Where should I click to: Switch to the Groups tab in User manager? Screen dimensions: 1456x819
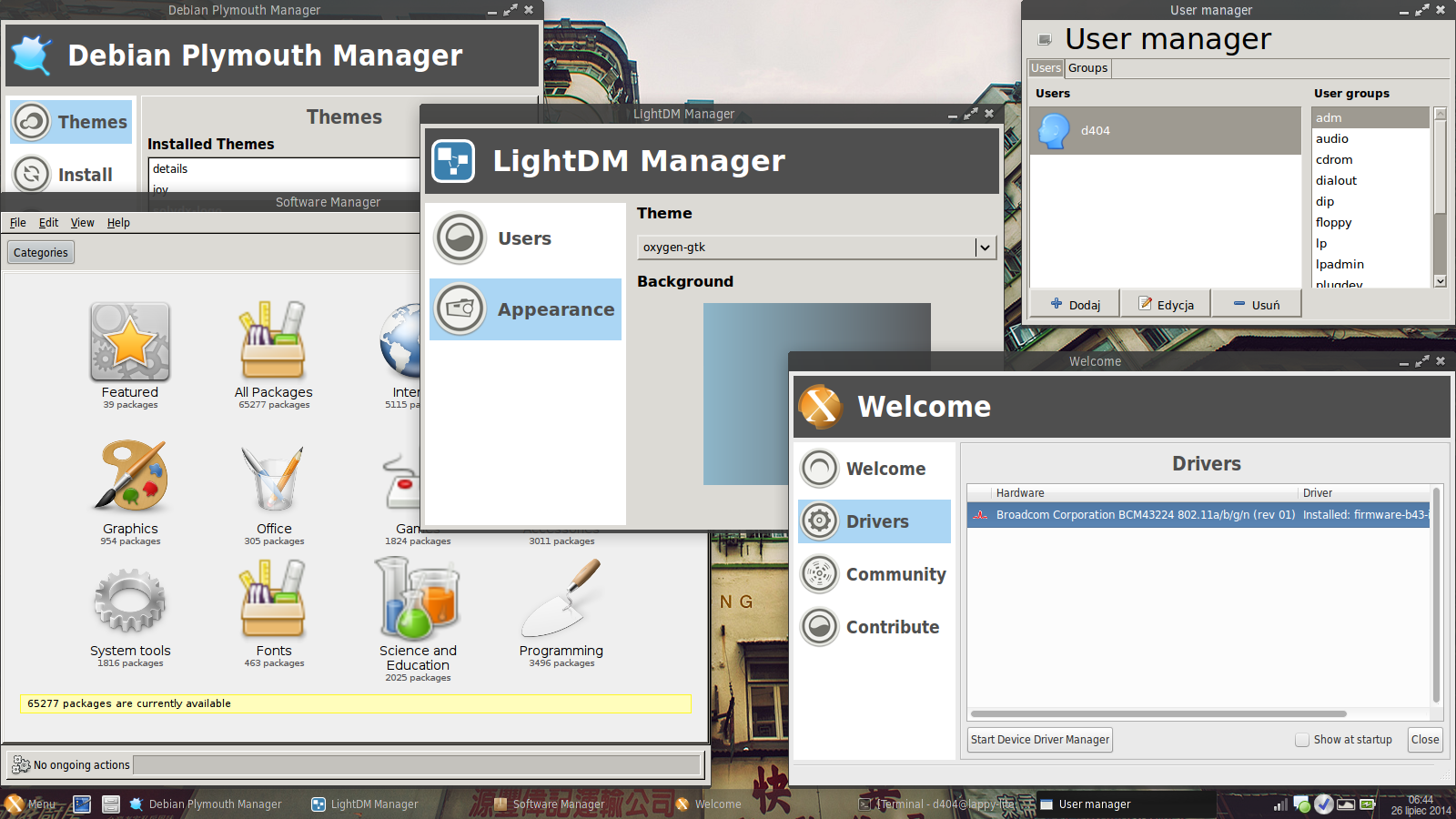pyautogui.click(x=1087, y=68)
